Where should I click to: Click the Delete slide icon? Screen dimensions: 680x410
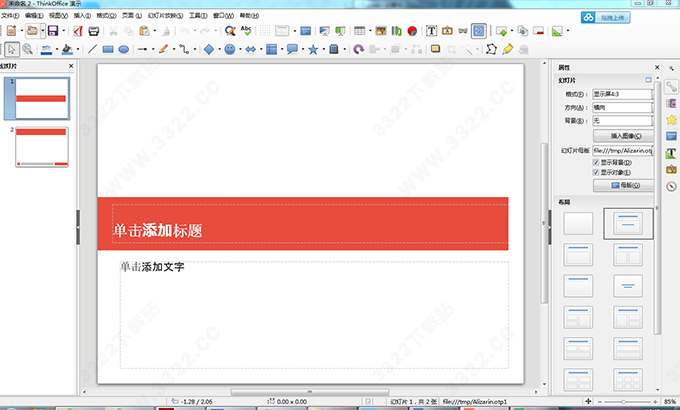pyautogui.click(x=539, y=31)
